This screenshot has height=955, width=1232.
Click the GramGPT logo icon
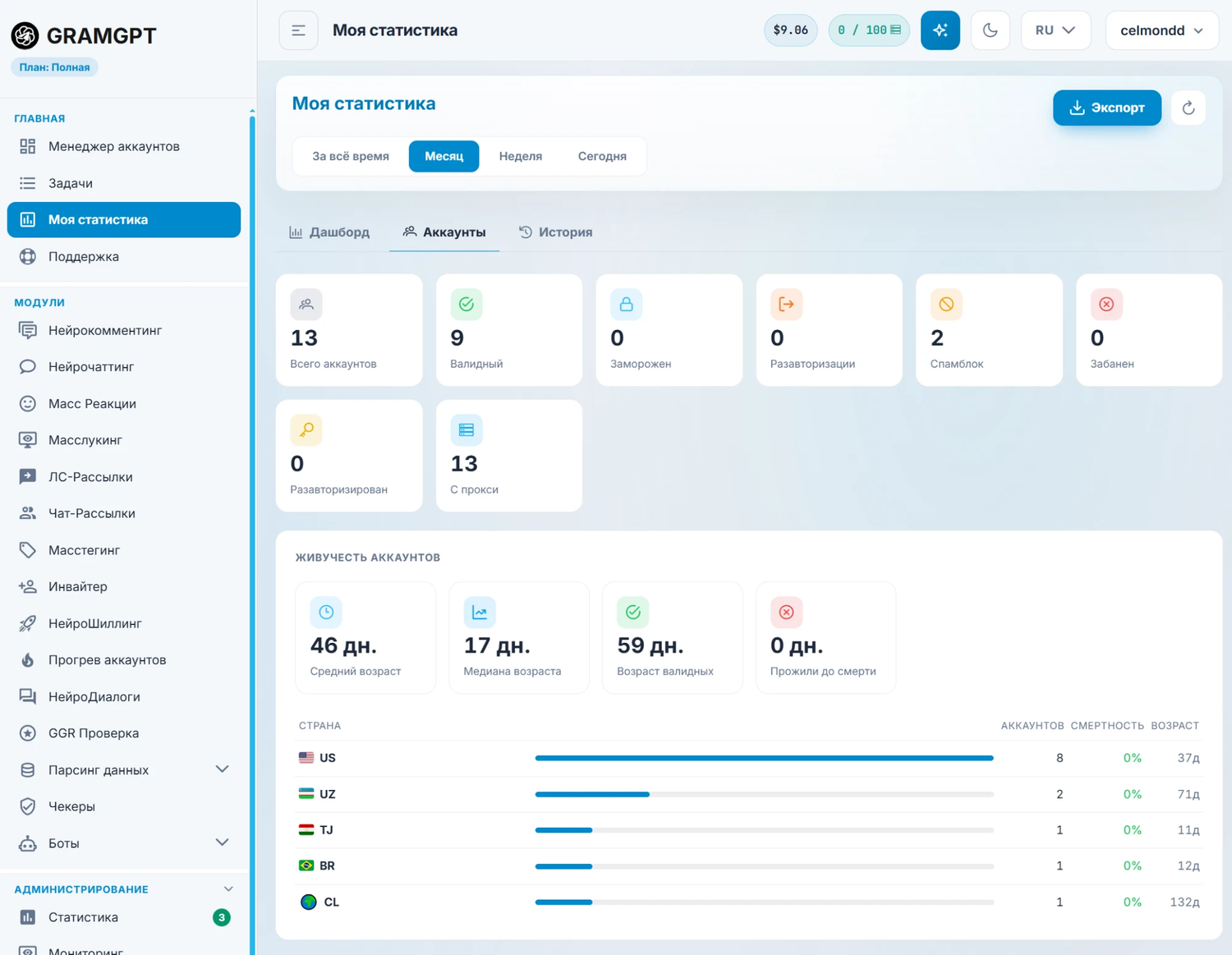click(25, 35)
